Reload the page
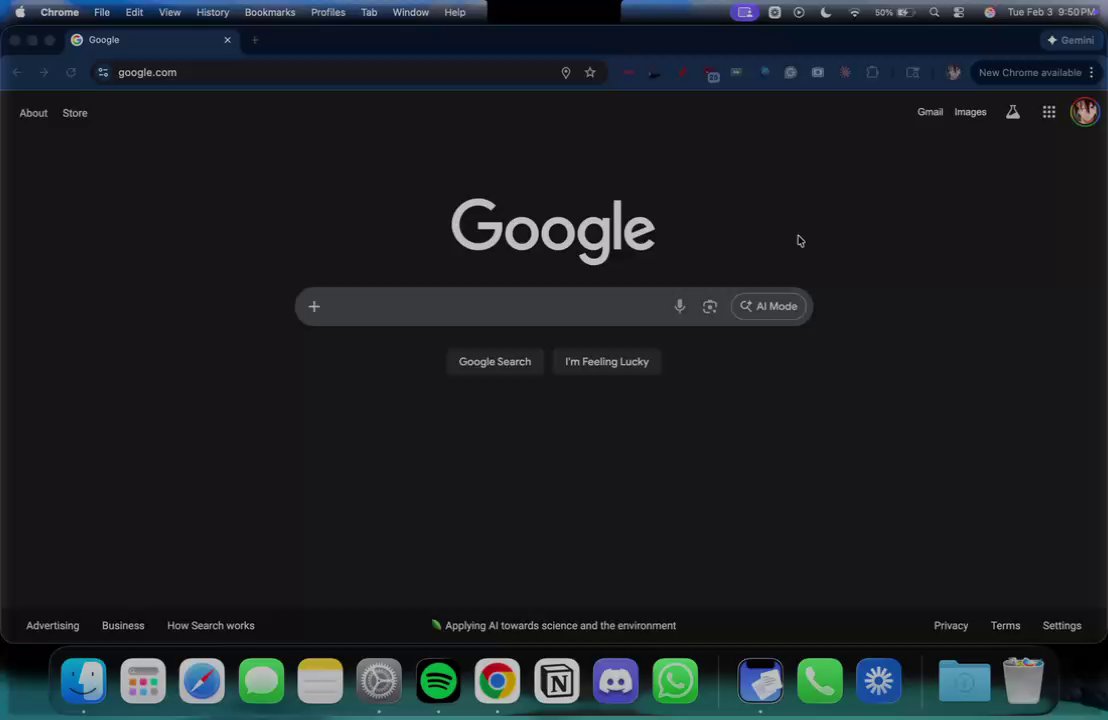Screen dimensions: 1108x720 (71, 72)
